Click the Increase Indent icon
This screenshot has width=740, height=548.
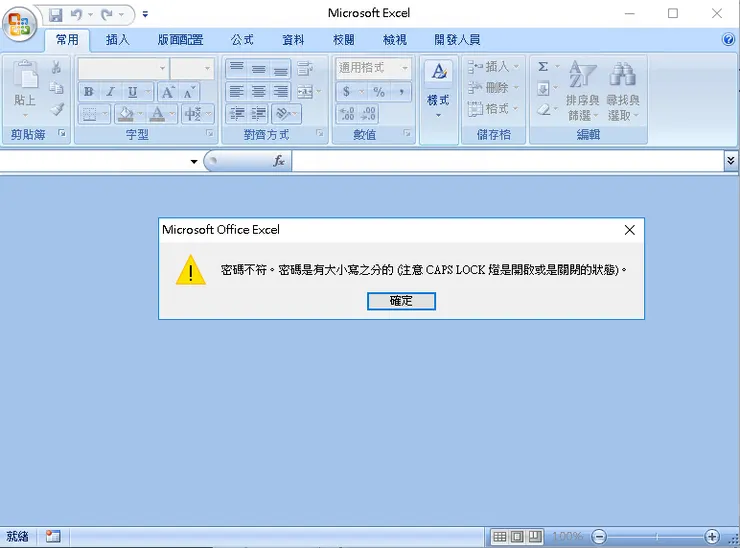pos(258,114)
